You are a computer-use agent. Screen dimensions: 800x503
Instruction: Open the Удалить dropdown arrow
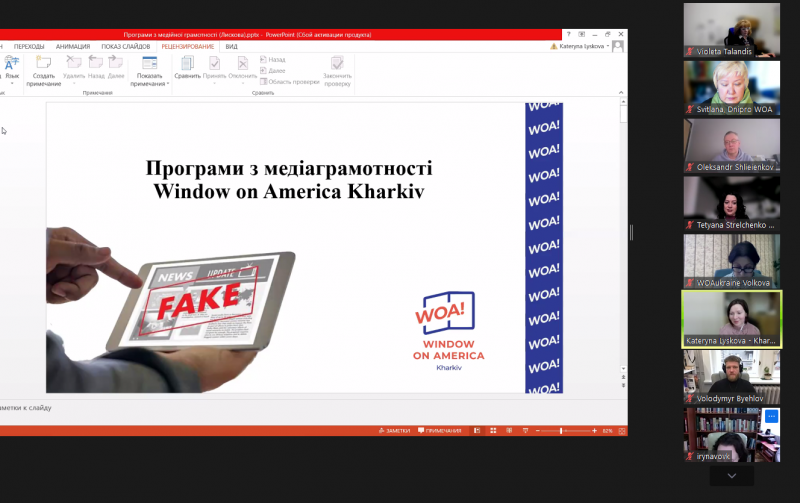(x=74, y=83)
